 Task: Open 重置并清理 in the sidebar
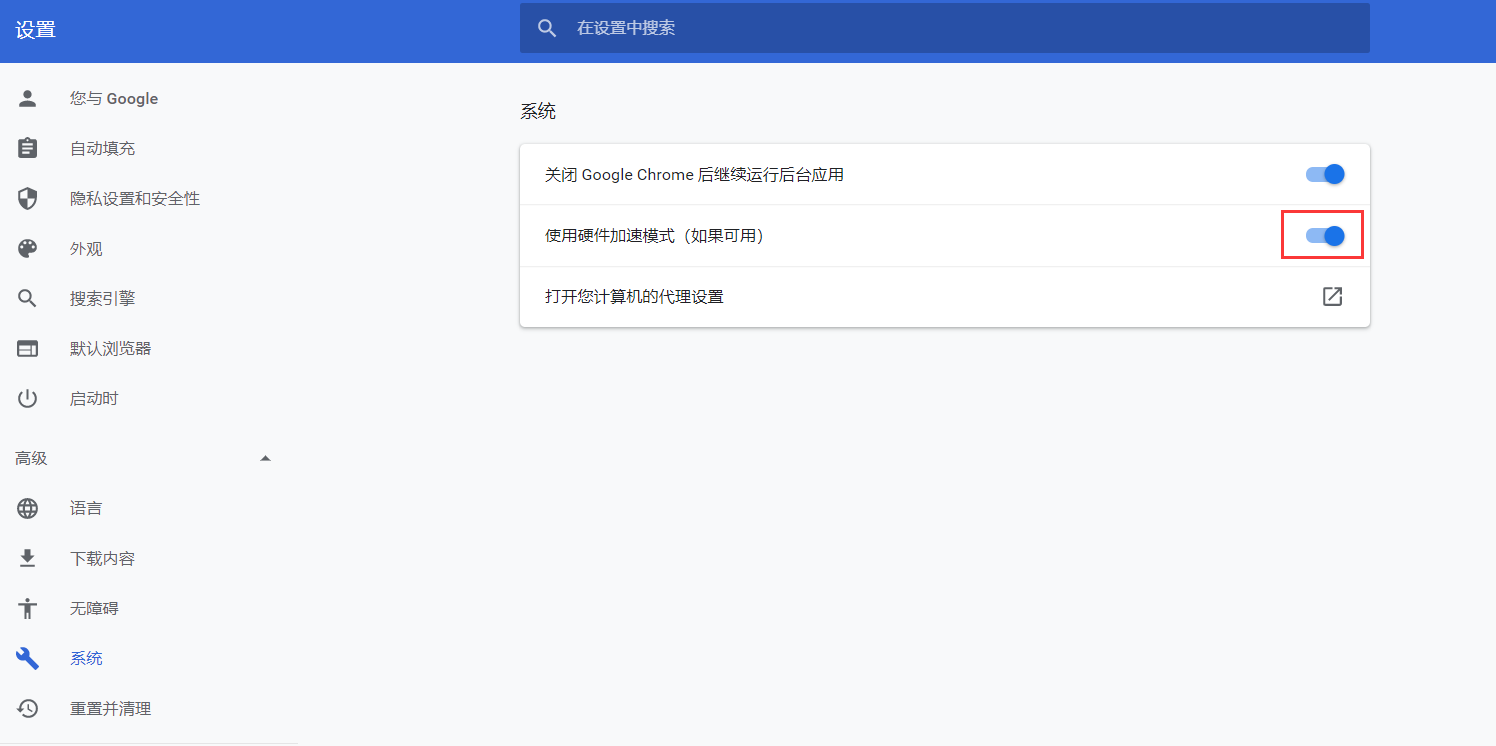110,708
